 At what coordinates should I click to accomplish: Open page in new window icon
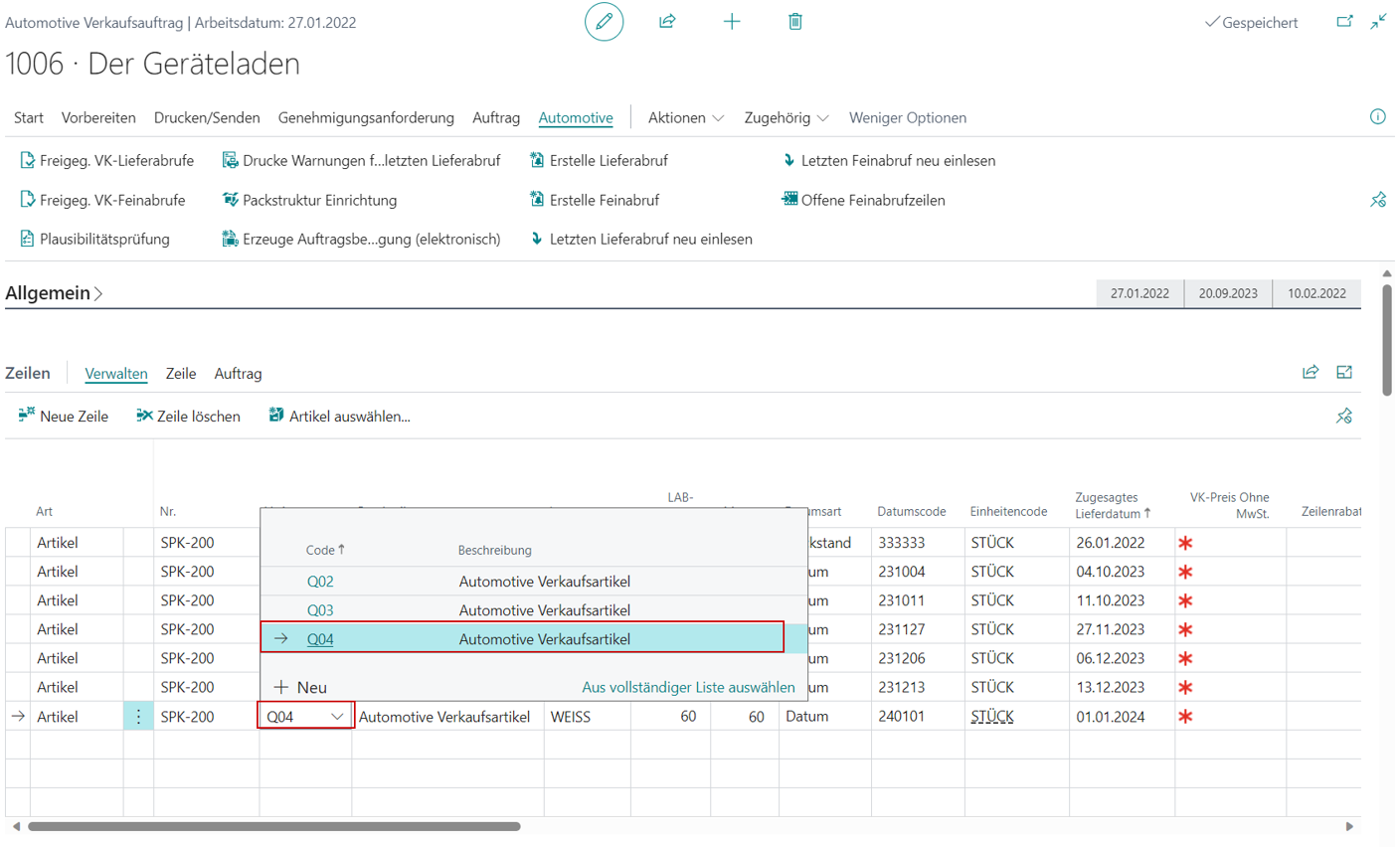1344,22
